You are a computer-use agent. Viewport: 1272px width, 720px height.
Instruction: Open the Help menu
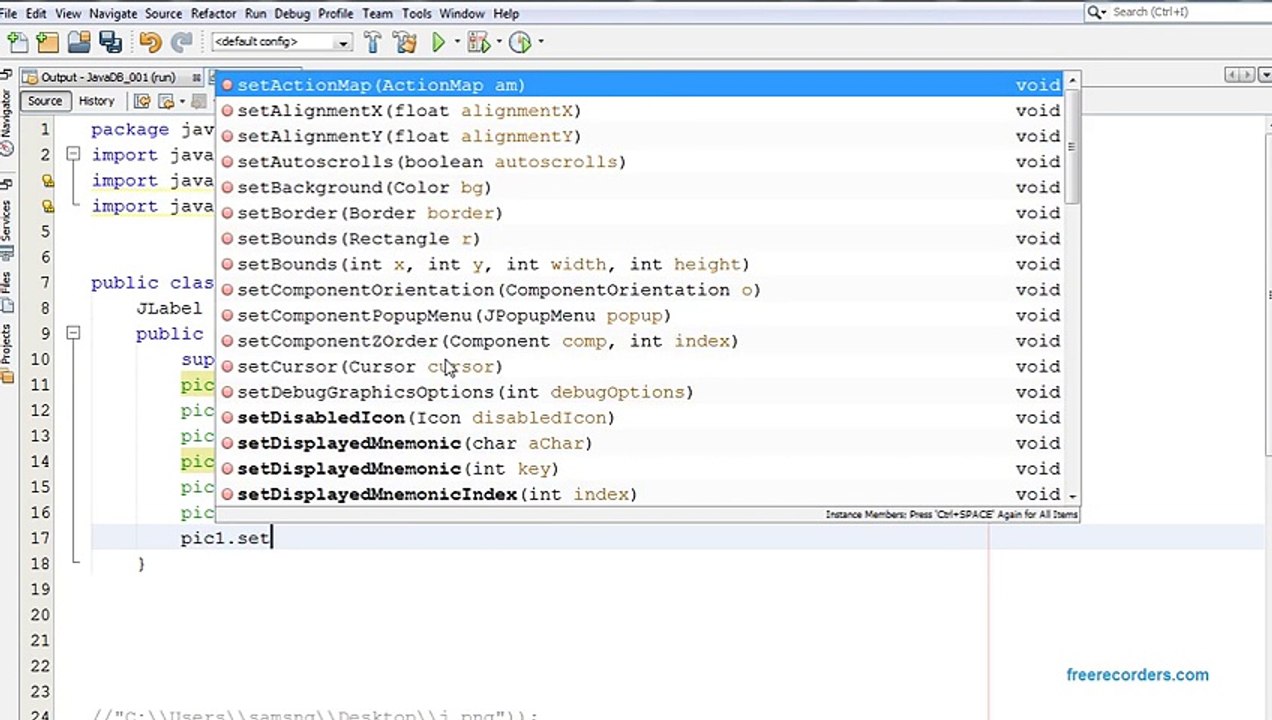click(x=506, y=13)
